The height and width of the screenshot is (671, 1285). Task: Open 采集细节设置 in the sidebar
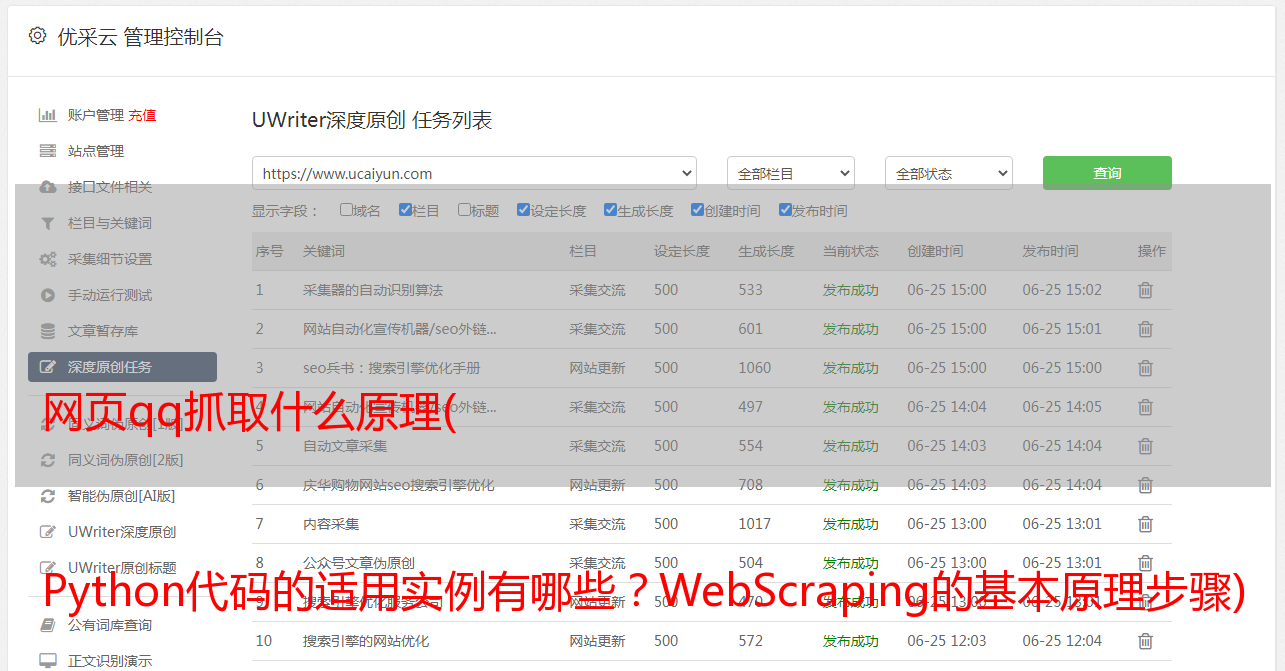[110, 259]
